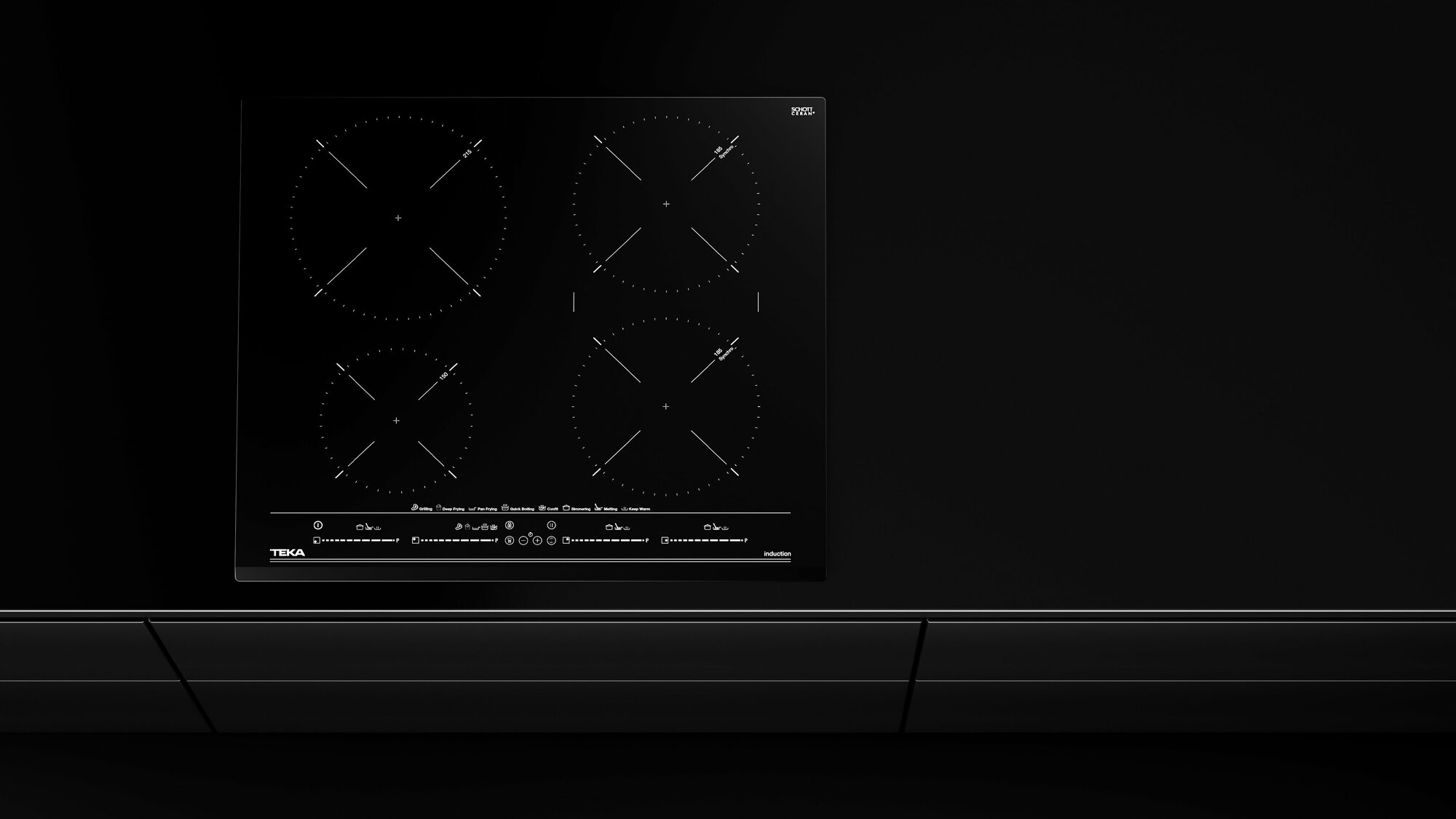Image resolution: width=1456 pixels, height=819 pixels.
Task: Tap the circular icon left of the minus button
Action: point(510,540)
